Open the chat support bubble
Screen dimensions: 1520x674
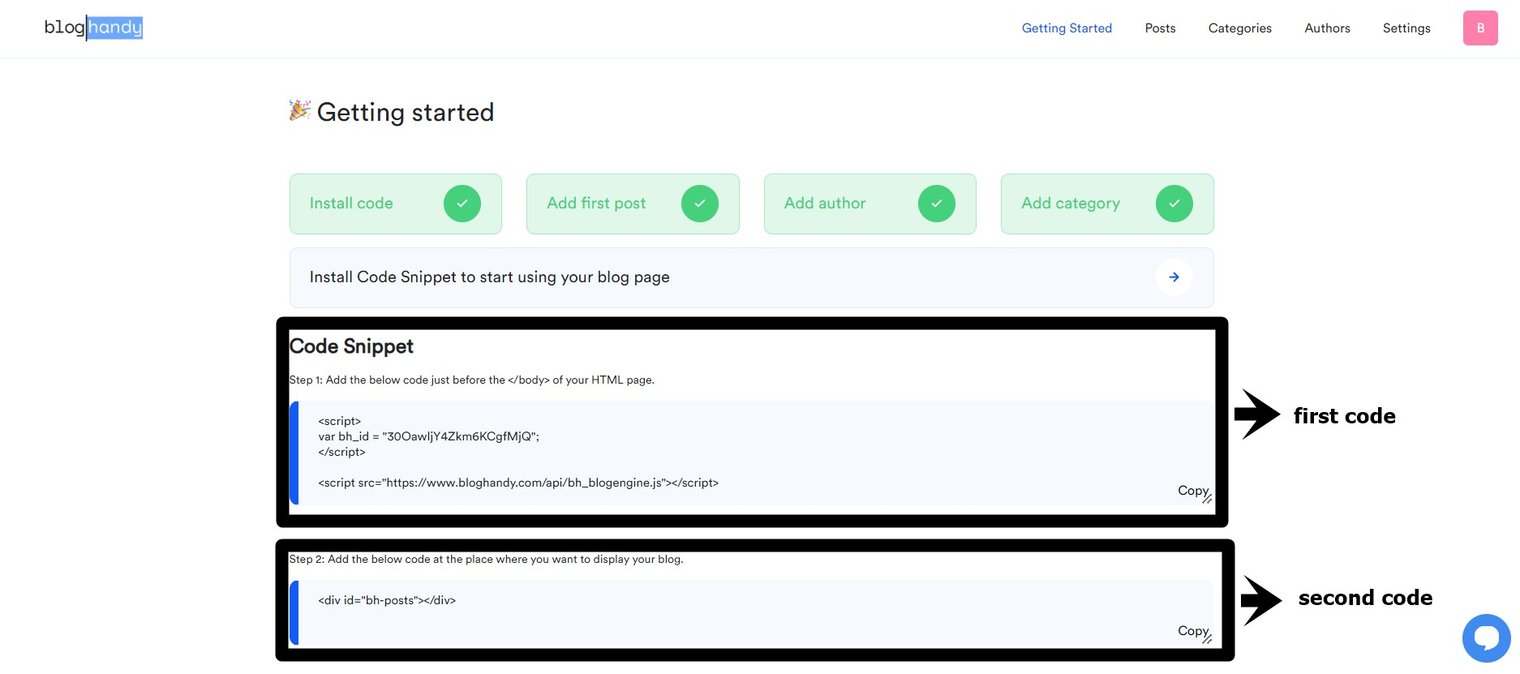(x=1486, y=638)
